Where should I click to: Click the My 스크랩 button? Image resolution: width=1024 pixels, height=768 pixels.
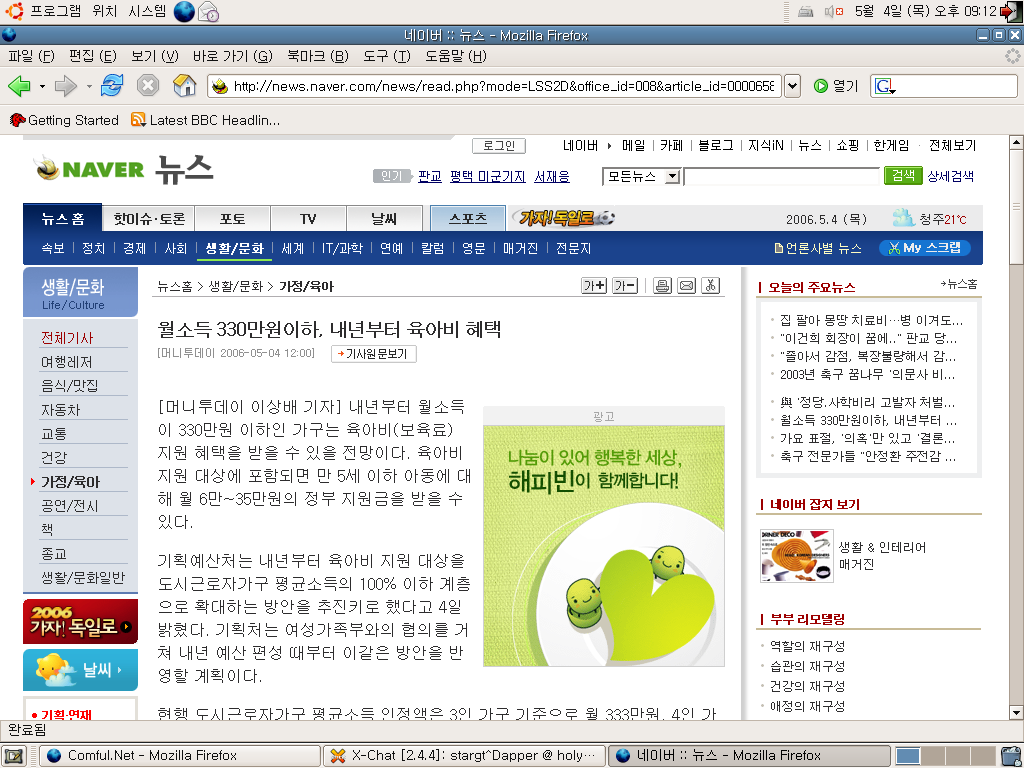click(925, 248)
